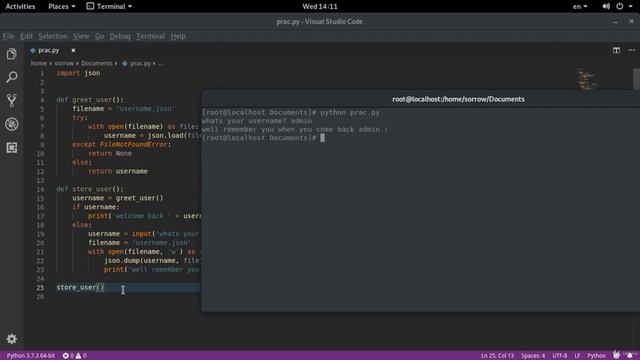Click line number 26 in gutter
The image size is (640, 360).
[x=40, y=297]
